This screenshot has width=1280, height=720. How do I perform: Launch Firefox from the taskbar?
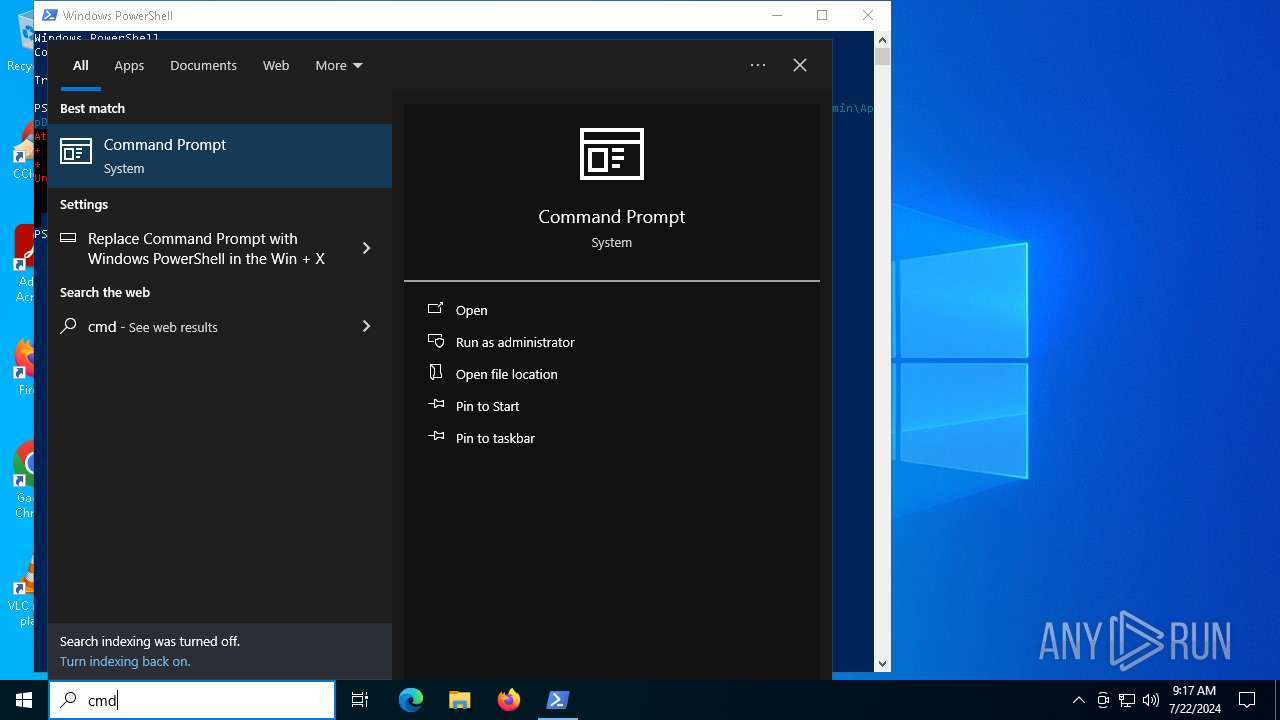click(x=509, y=700)
